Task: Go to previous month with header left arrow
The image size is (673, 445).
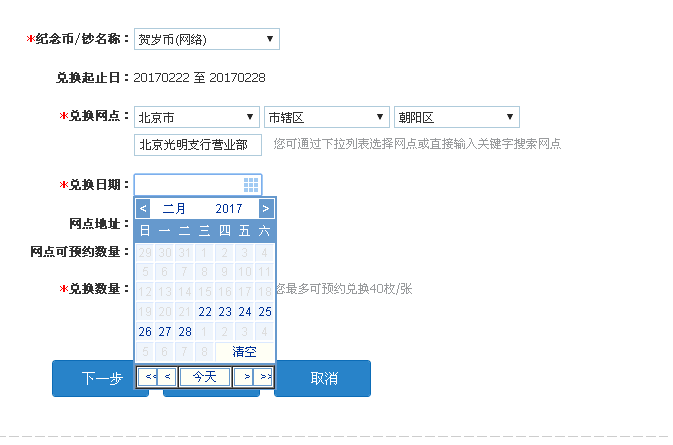Action: pyautogui.click(x=143, y=209)
